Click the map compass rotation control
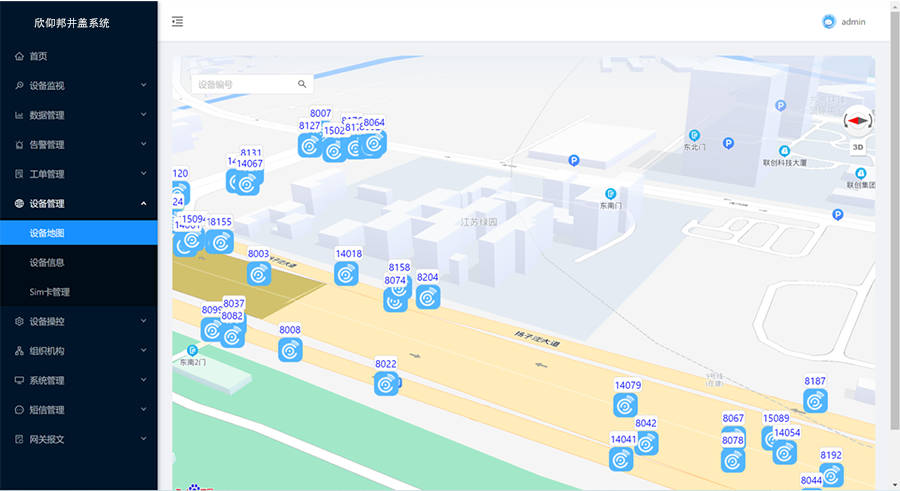 coord(858,119)
